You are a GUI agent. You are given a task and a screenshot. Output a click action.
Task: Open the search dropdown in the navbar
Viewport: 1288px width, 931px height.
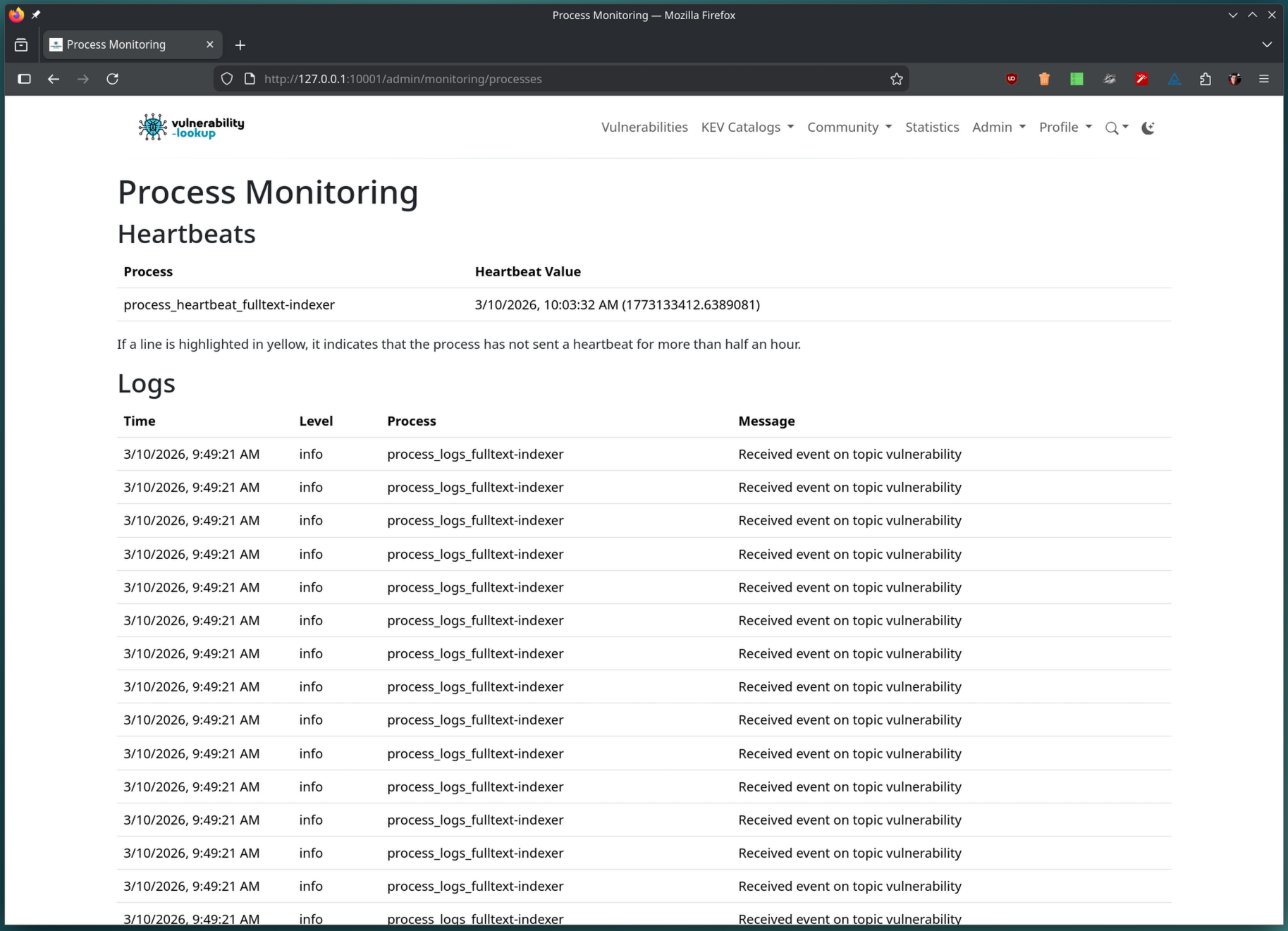click(x=1116, y=128)
